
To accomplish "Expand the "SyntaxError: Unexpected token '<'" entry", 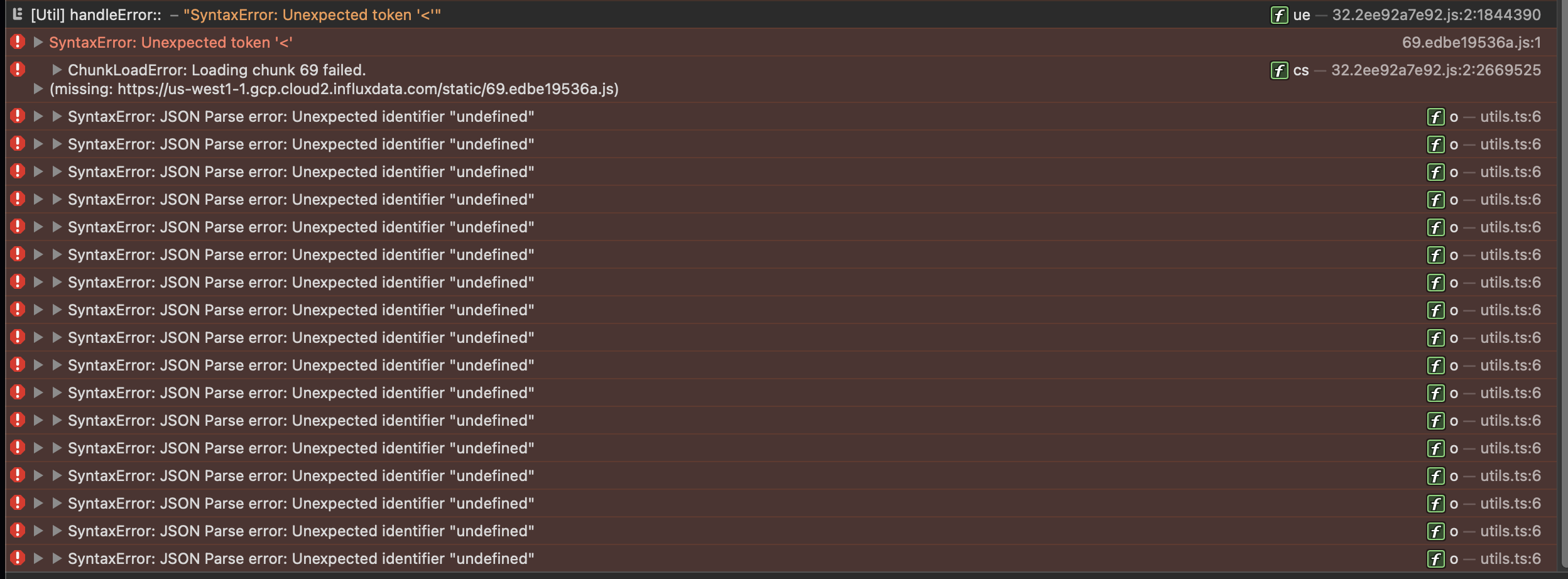I will click(37, 42).
